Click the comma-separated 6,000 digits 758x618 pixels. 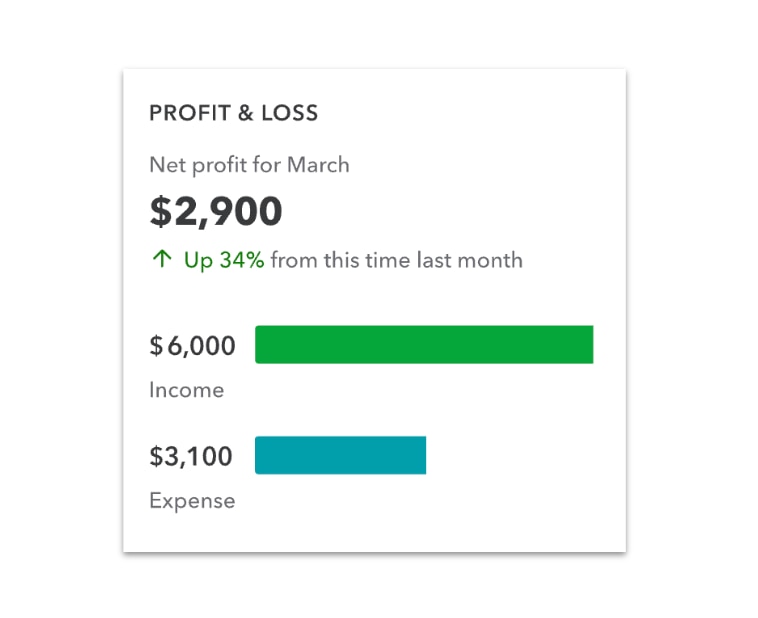[200, 346]
